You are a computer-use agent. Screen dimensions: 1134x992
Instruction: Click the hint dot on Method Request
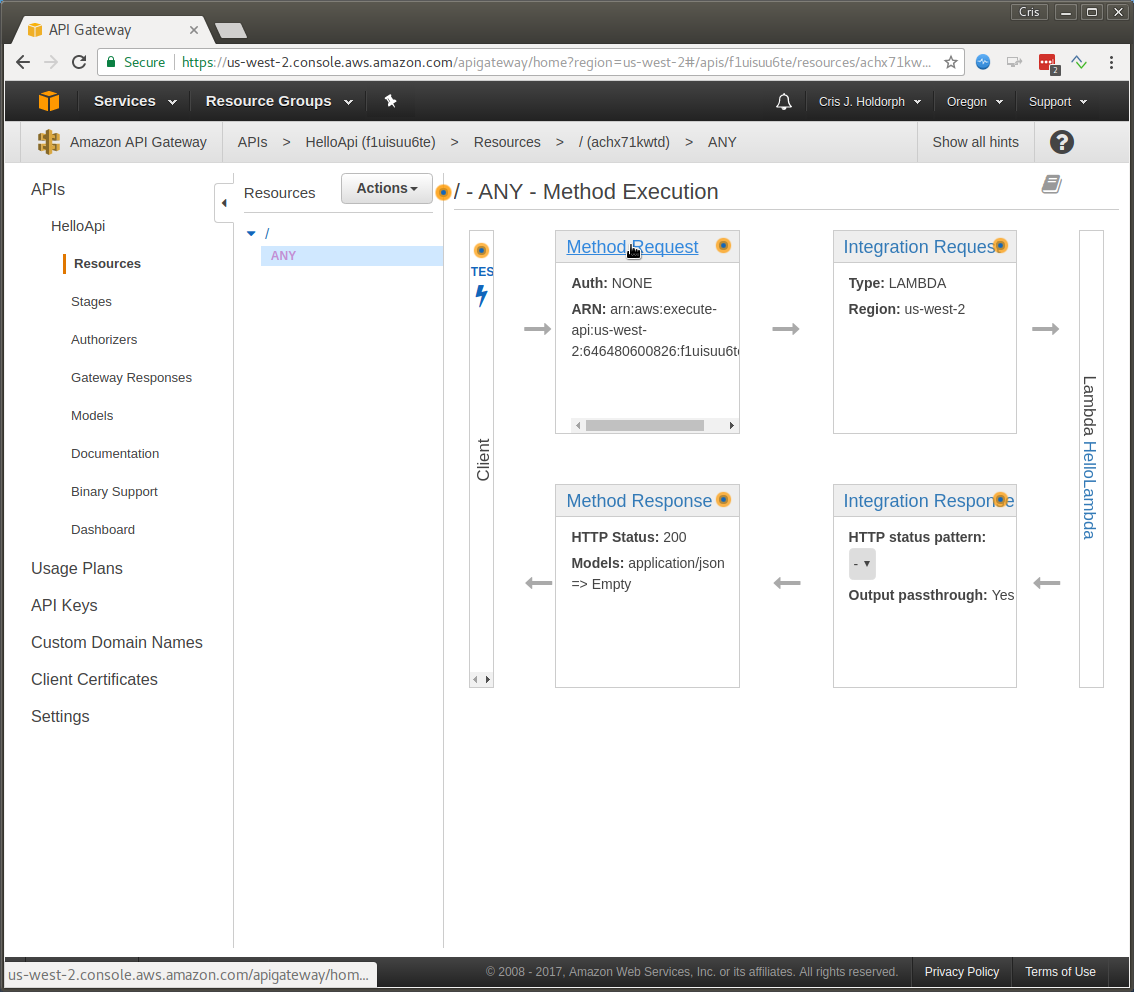pyautogui.click(x=723, y=245)
